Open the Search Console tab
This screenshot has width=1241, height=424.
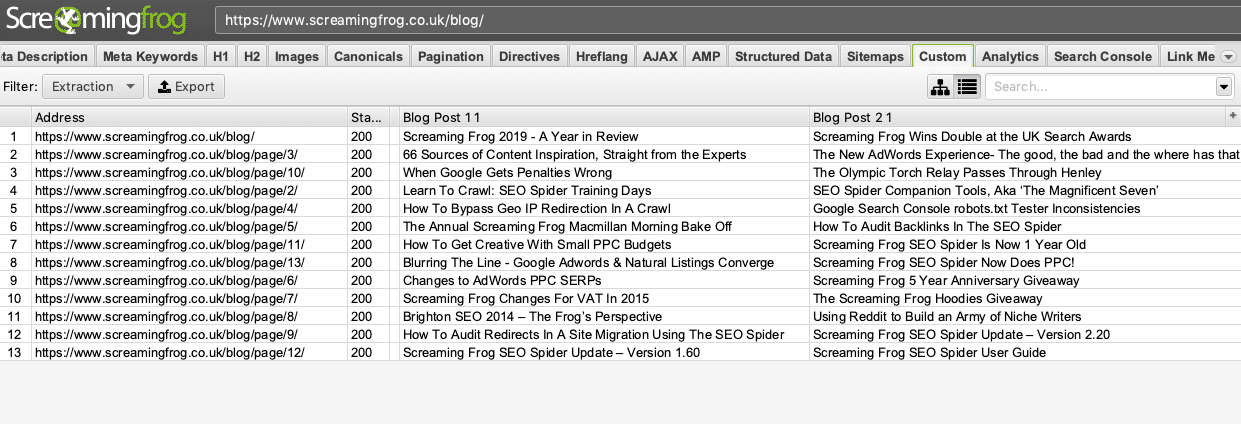point(1102,57)
